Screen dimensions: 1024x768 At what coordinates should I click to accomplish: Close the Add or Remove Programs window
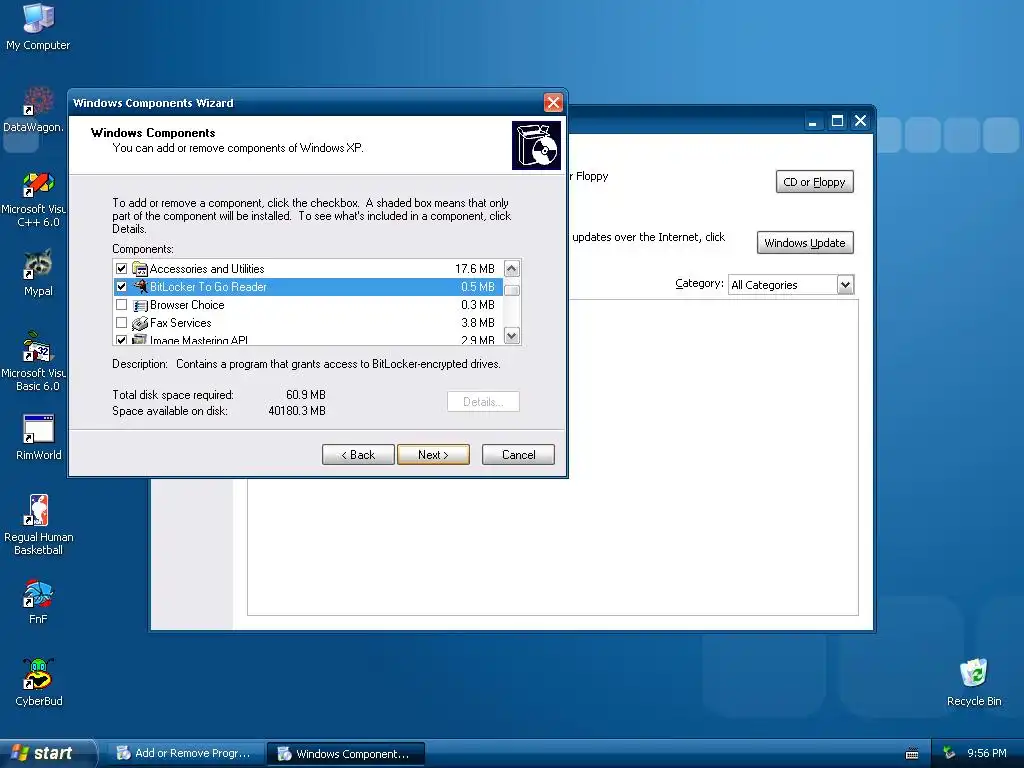pyautogui.click(x=861, y=121)
